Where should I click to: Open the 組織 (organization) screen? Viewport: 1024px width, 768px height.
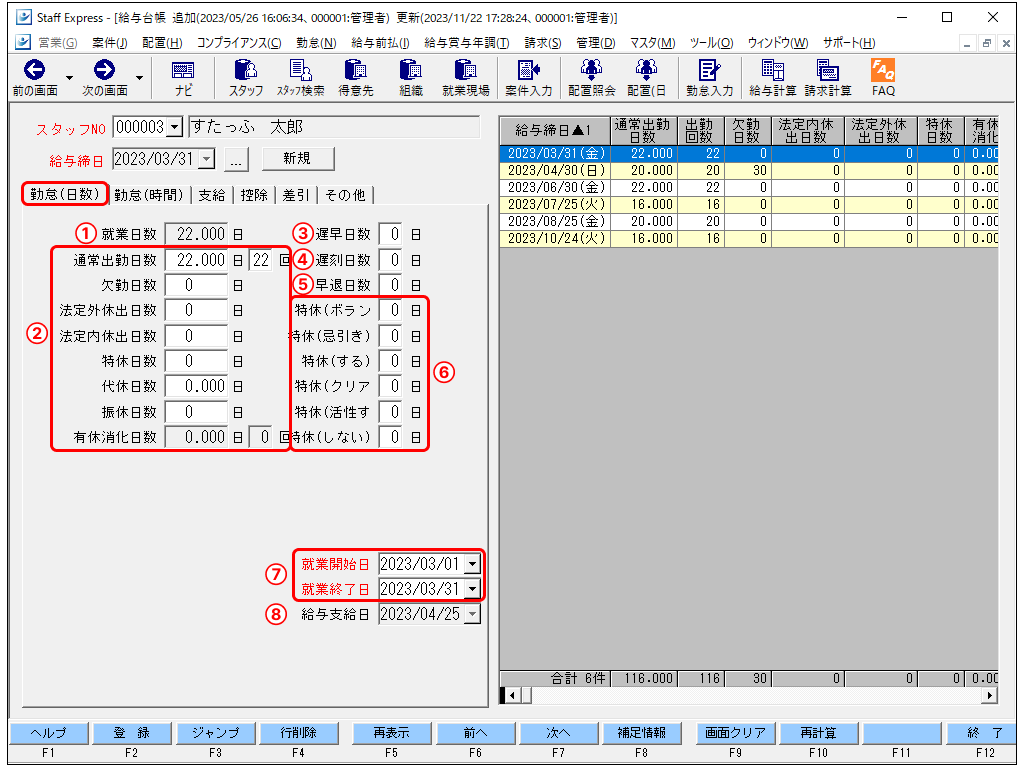coord(410,78)
